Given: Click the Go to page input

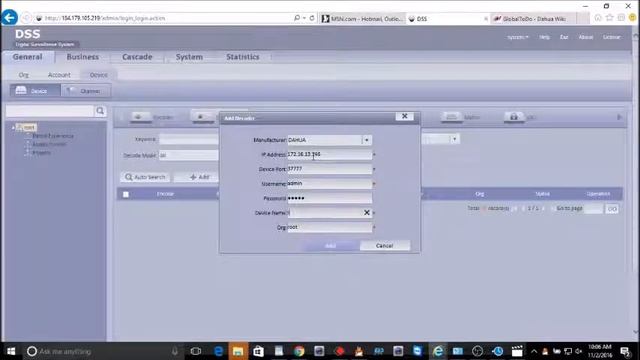Looking at the screenshot, I should pos(593,209).
